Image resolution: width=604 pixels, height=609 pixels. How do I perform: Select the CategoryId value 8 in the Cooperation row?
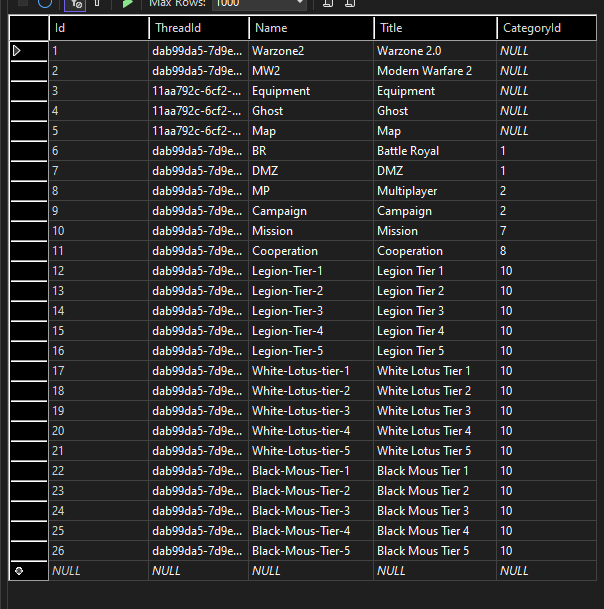coord(547,251)
